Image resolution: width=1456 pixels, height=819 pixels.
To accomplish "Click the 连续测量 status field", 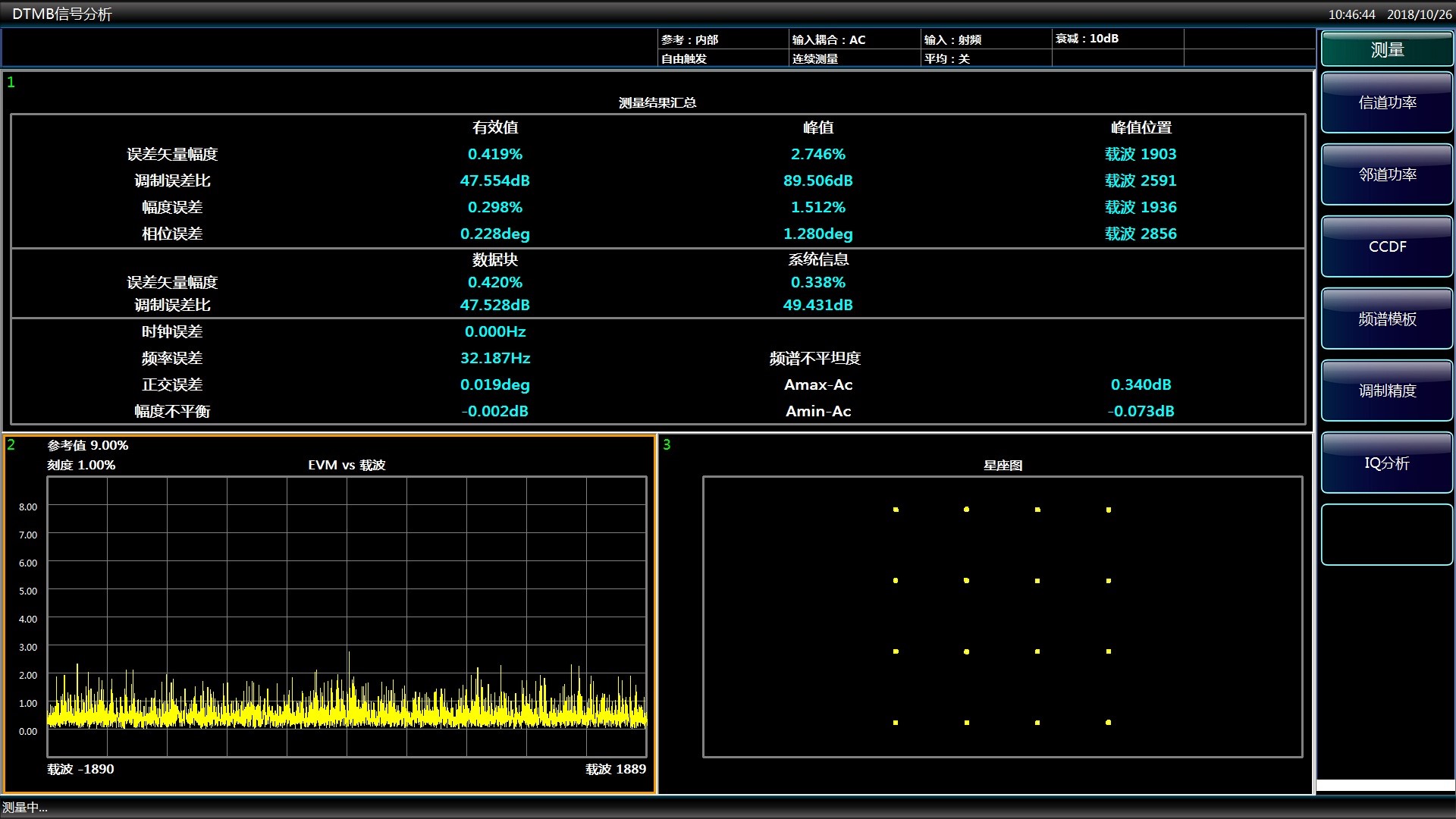I will click(x=815, y=58).
